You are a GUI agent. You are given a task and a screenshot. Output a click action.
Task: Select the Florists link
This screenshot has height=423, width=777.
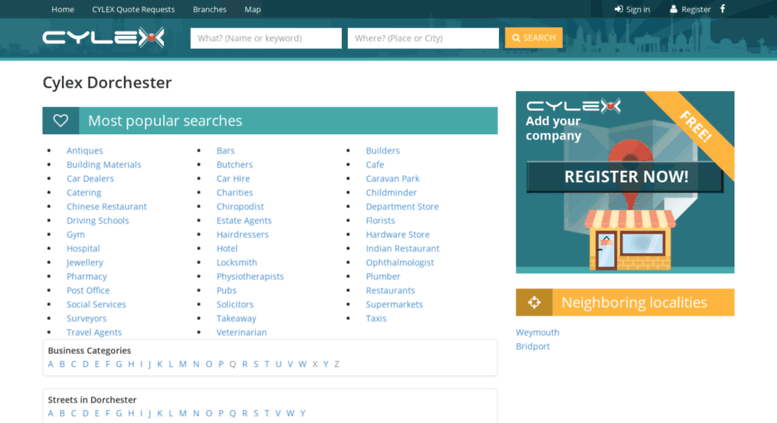click(x=380, y=220)
